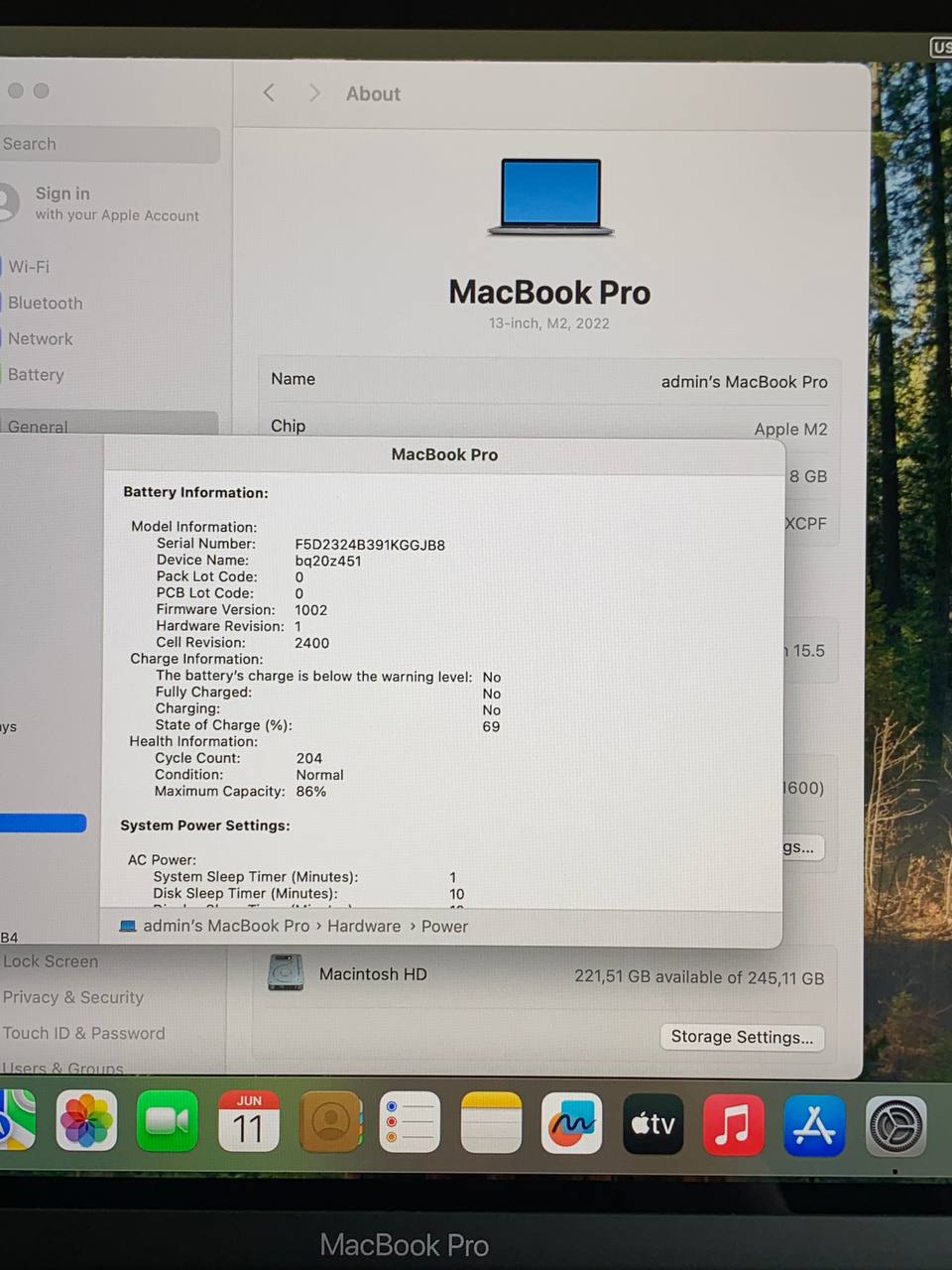
Task: Click the About title in Settings toolbar
Action: point(373,93)
